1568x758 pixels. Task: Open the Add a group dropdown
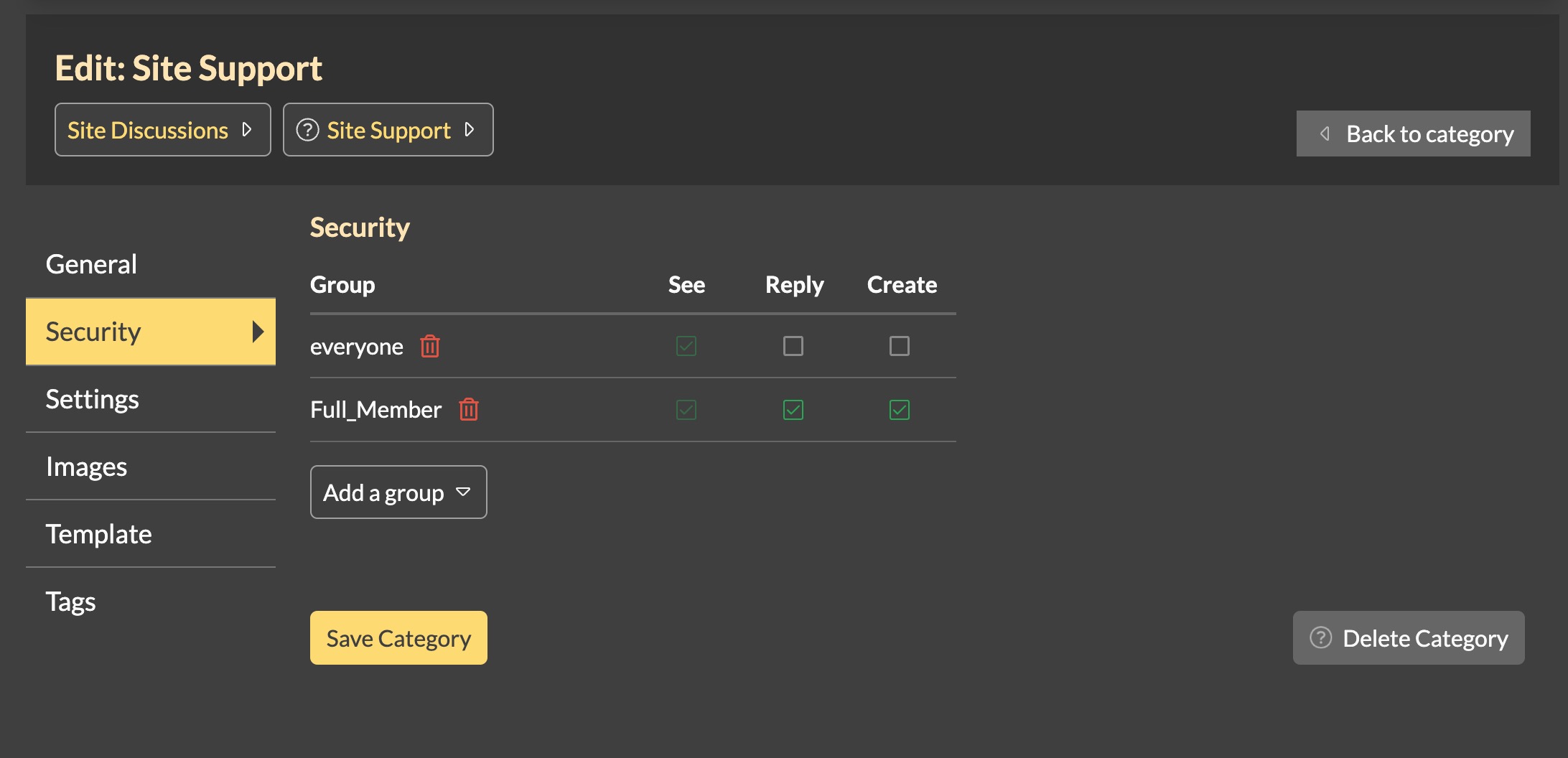(398, 492)
